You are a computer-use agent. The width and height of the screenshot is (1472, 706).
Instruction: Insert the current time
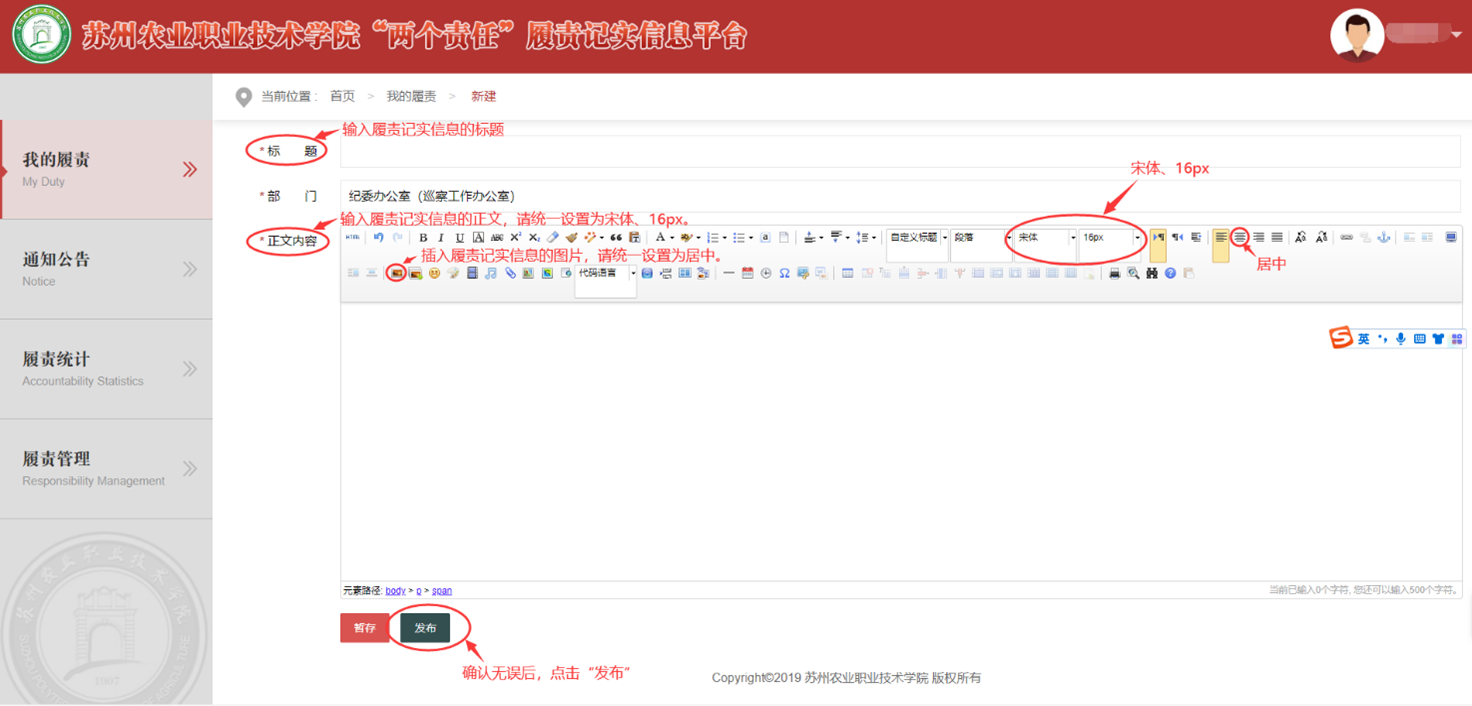pos(766,273)
